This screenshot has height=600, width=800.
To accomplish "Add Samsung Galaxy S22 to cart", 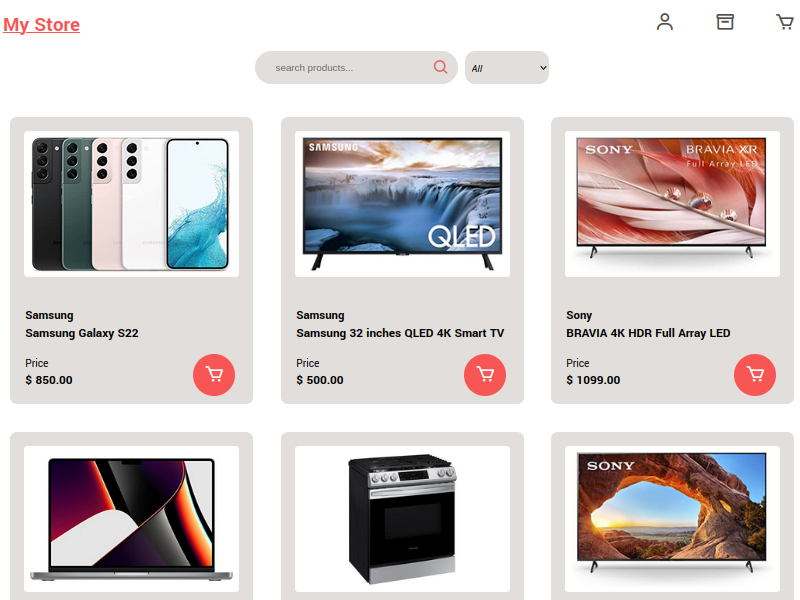I will pos(214,375).
